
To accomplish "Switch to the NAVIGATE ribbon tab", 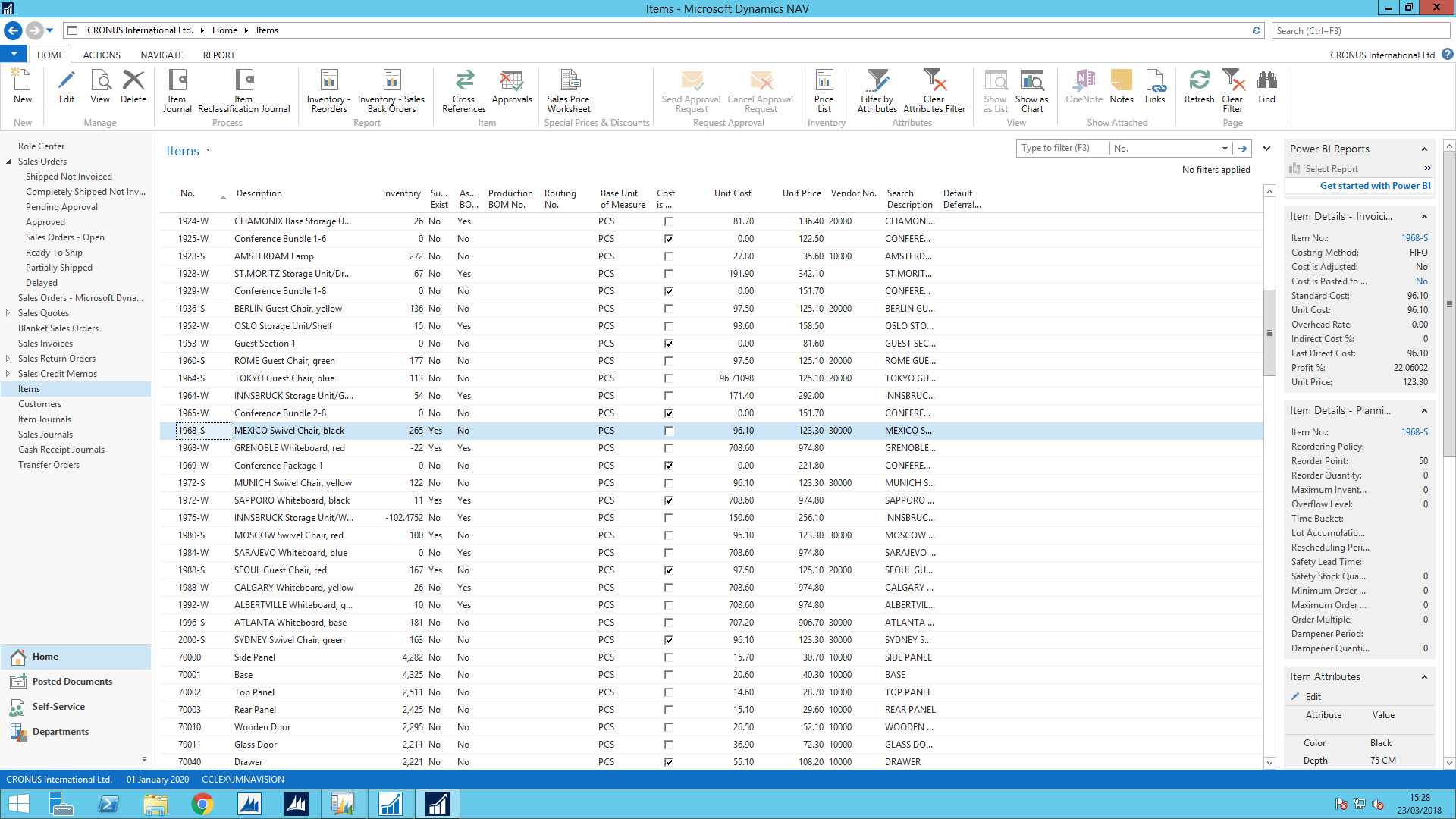I will (162, 55).
